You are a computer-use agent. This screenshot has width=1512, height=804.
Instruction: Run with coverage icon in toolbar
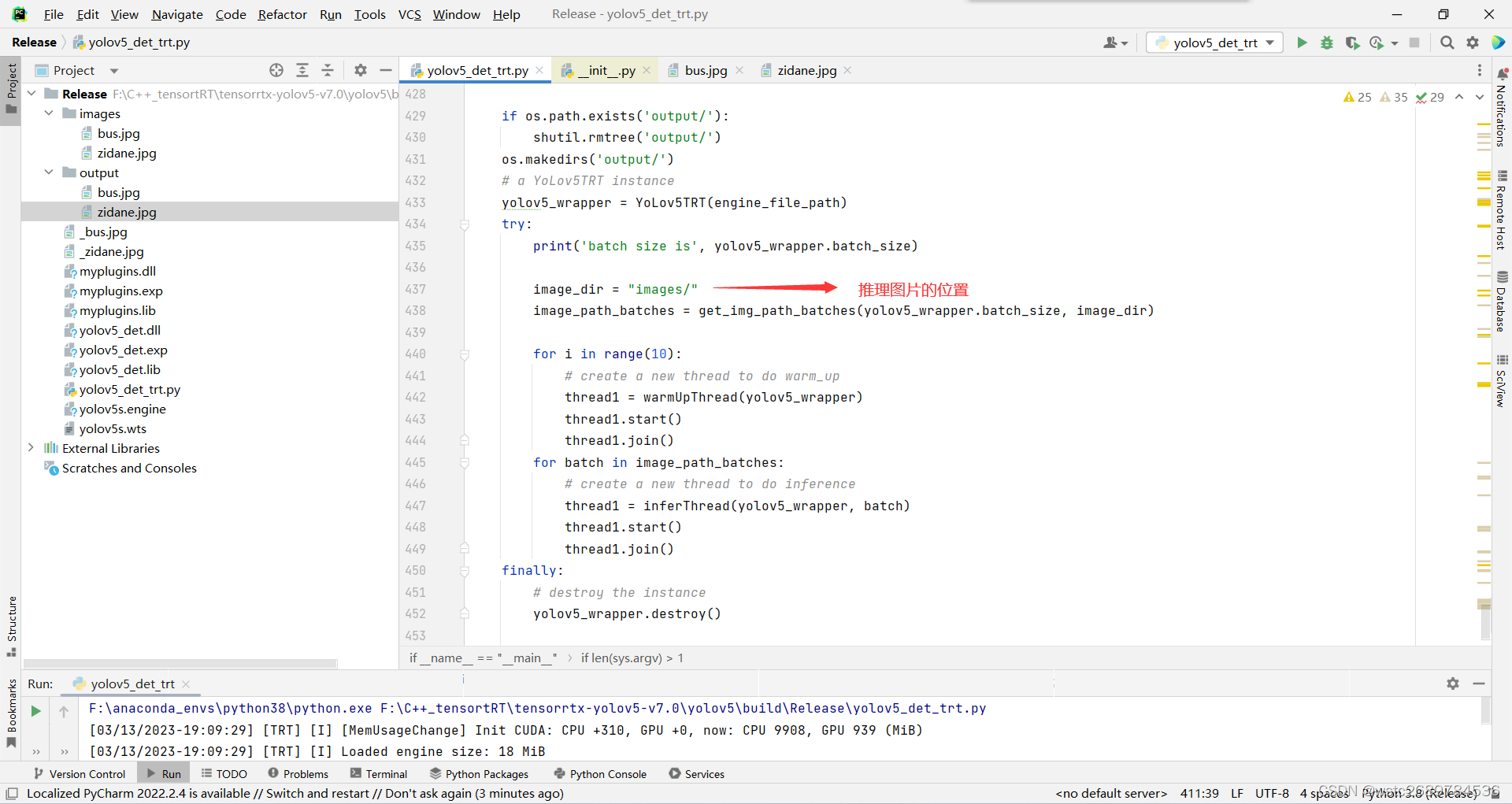pos(1352,43)
